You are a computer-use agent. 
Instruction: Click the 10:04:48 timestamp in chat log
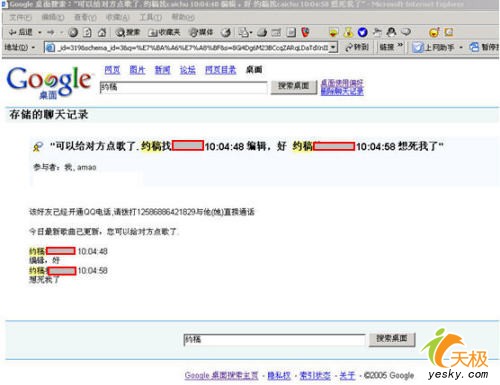93,251
